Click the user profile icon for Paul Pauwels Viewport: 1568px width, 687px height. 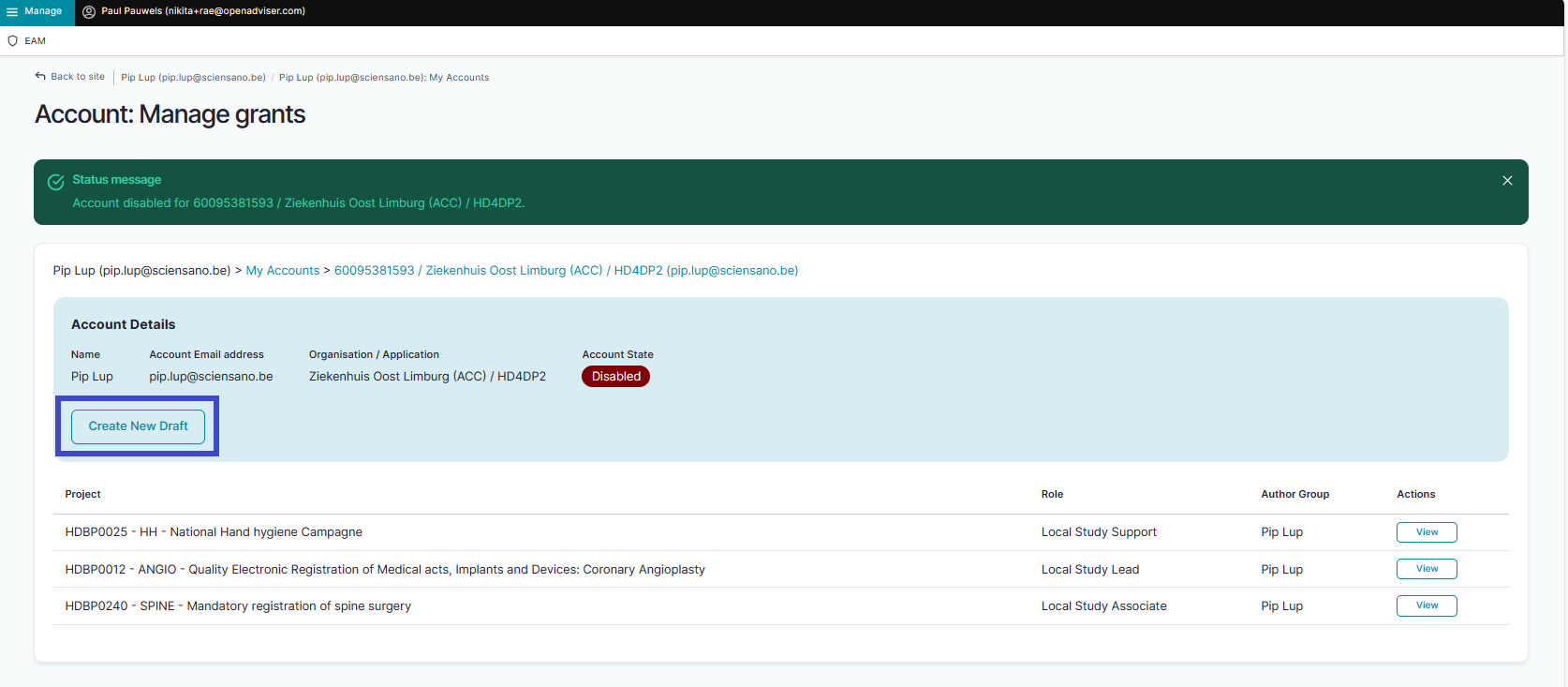point(89,12)
